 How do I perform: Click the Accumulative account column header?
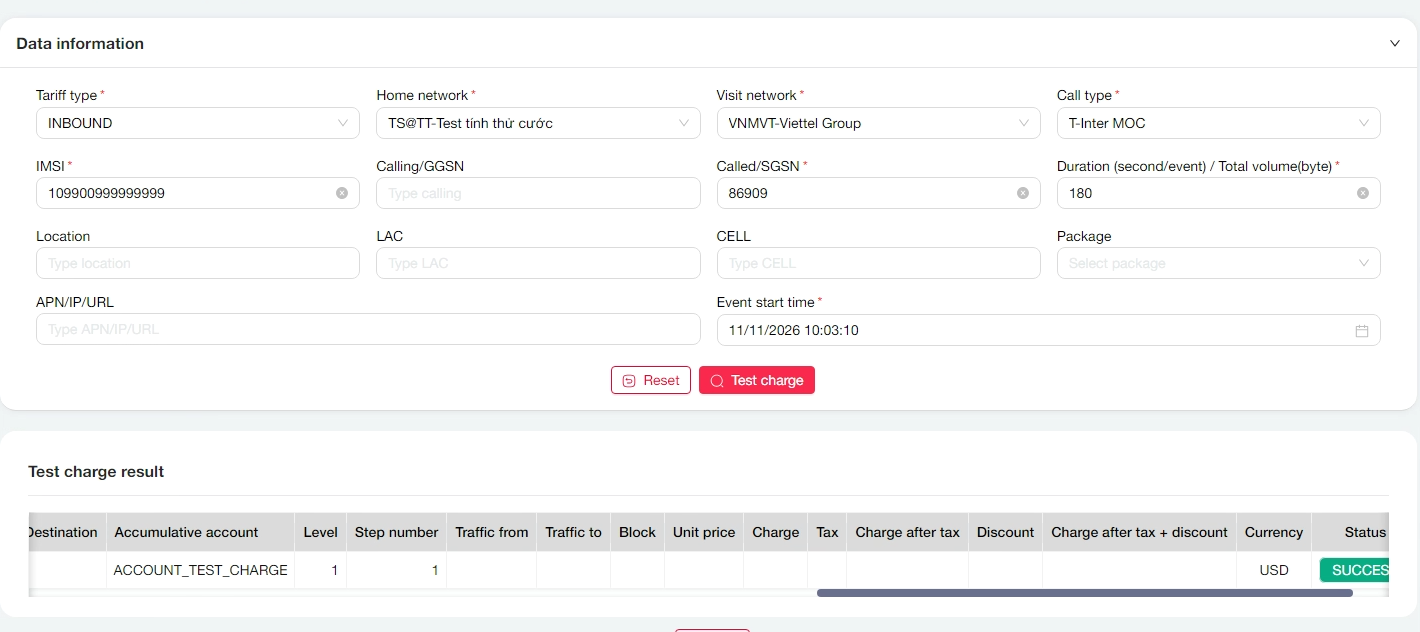[199, 532]
